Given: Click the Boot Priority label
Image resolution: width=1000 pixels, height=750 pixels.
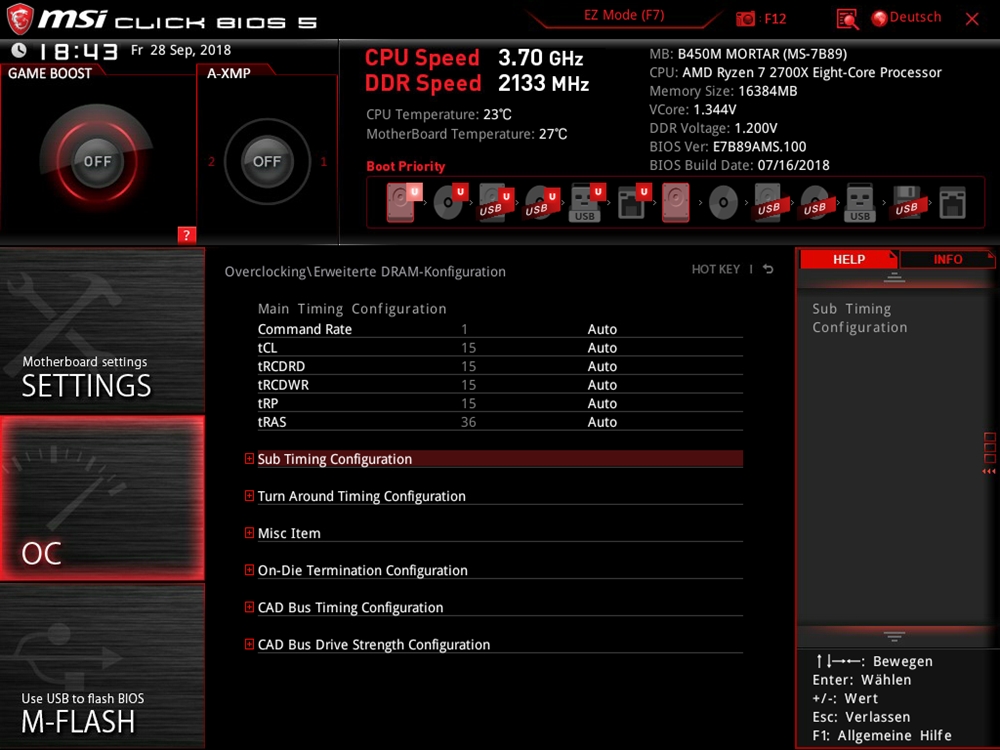Looking at the screenshot, I should point(406,166).
